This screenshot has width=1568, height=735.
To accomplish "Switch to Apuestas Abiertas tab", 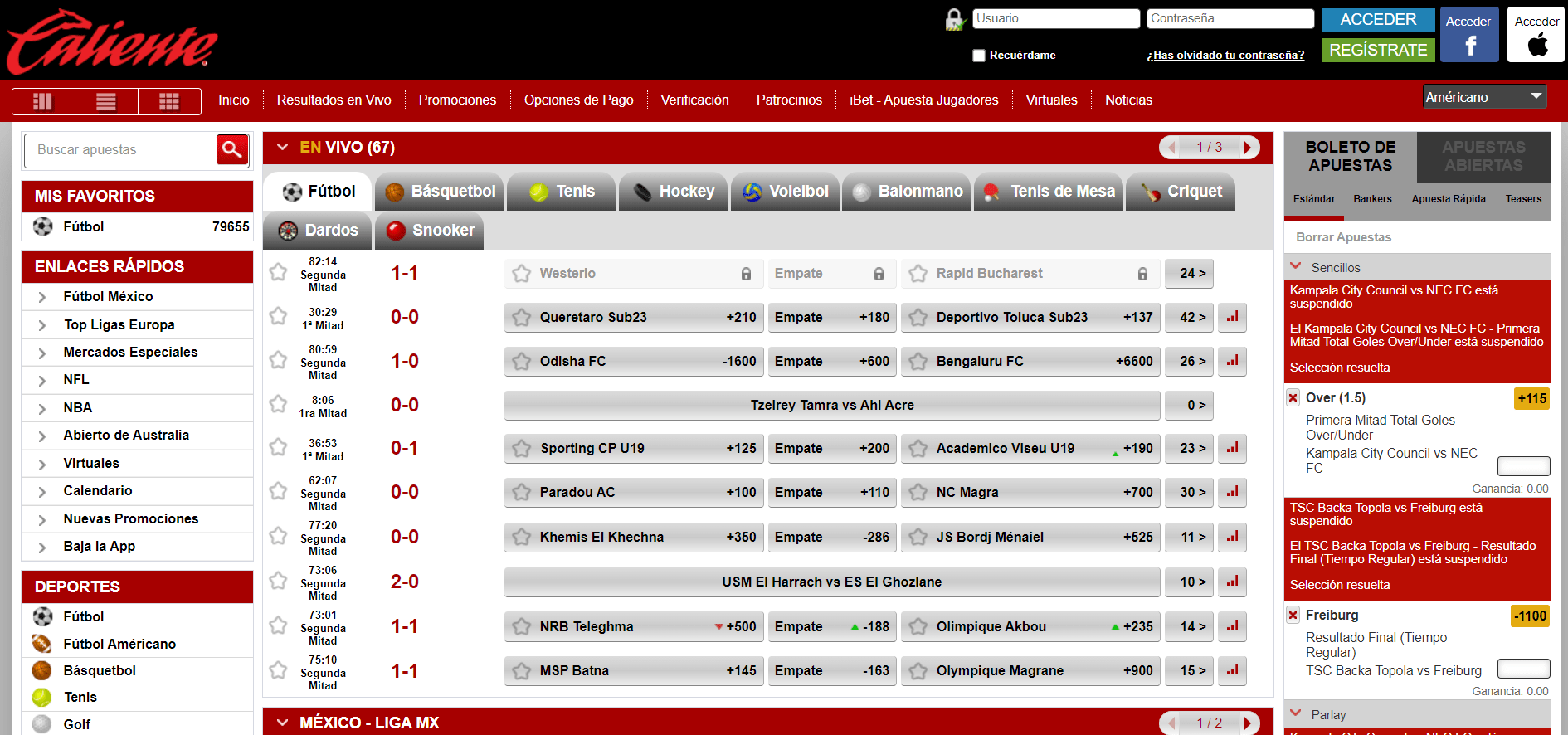I will point(1483,156).
